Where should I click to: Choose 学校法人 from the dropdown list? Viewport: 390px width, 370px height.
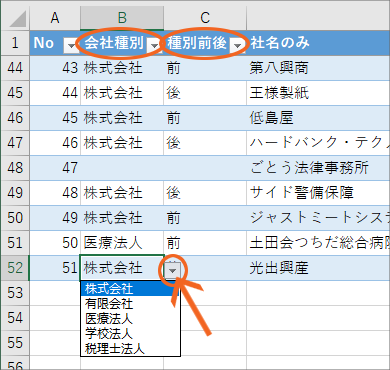click(130, 334)
